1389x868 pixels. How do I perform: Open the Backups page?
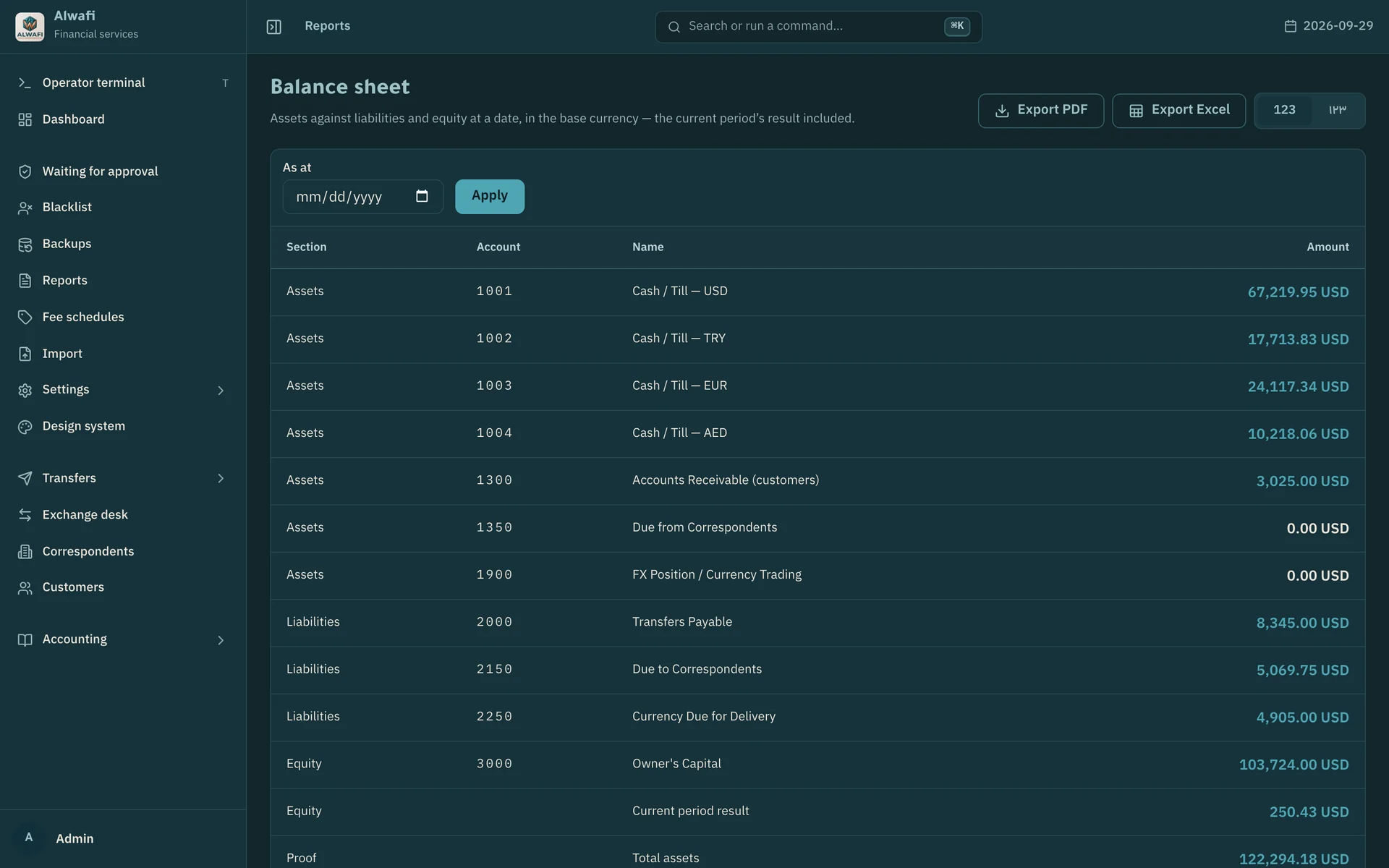coord(123,244)
